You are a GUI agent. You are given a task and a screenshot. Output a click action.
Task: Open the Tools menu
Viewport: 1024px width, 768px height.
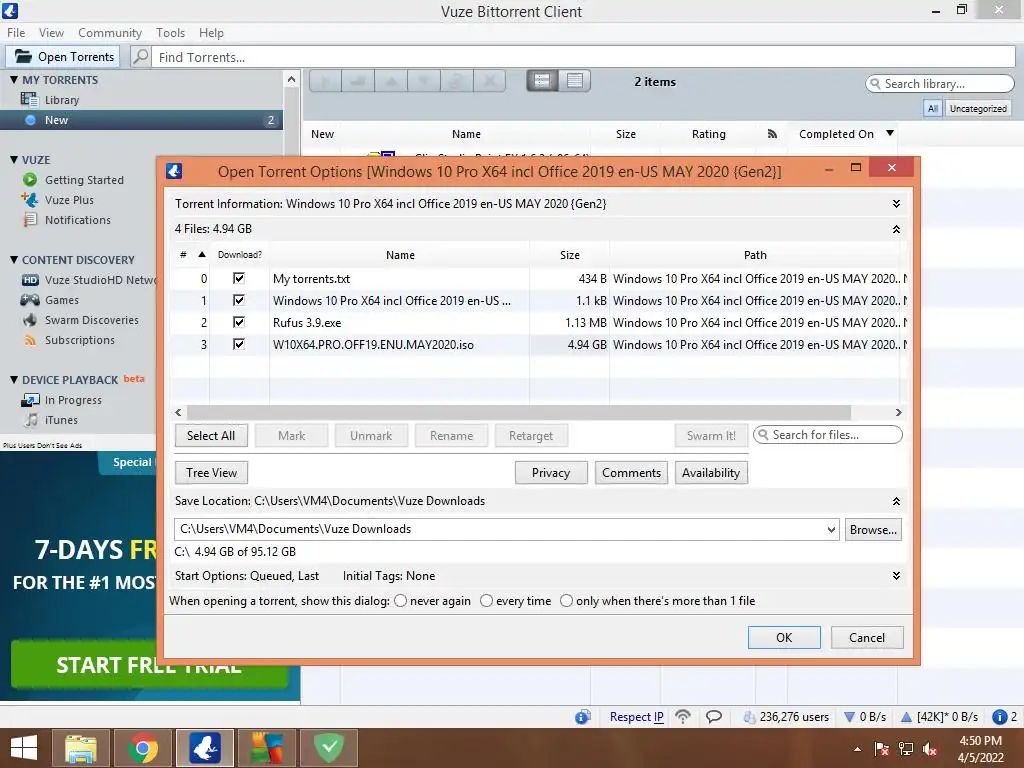point(170,33)
